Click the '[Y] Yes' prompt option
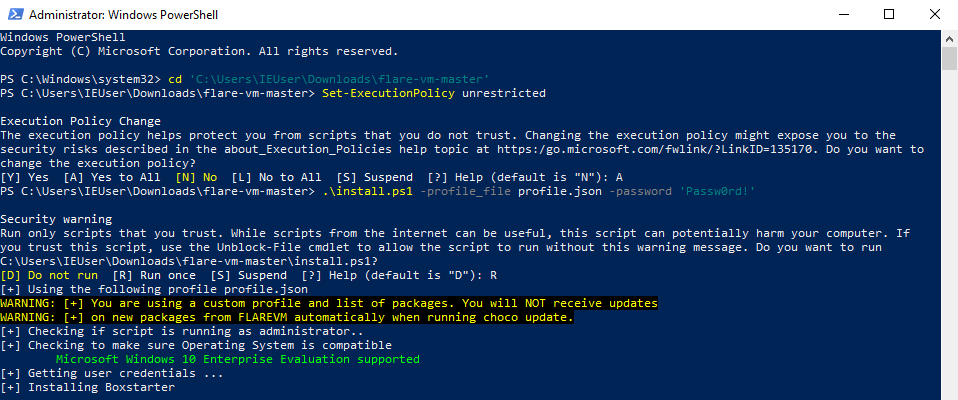 pos(26,177)
